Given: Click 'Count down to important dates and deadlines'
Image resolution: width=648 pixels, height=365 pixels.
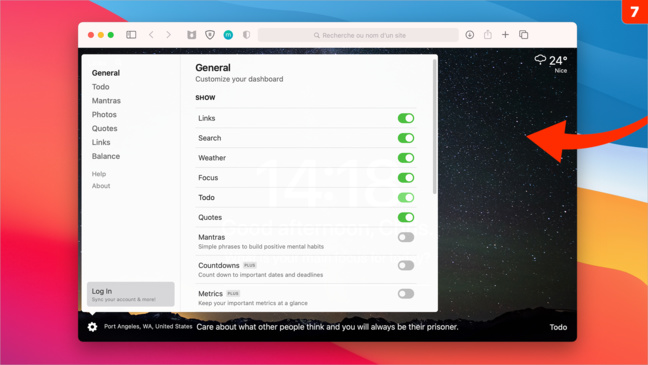Looking at the screenshot, I should [x=260, y=275].
